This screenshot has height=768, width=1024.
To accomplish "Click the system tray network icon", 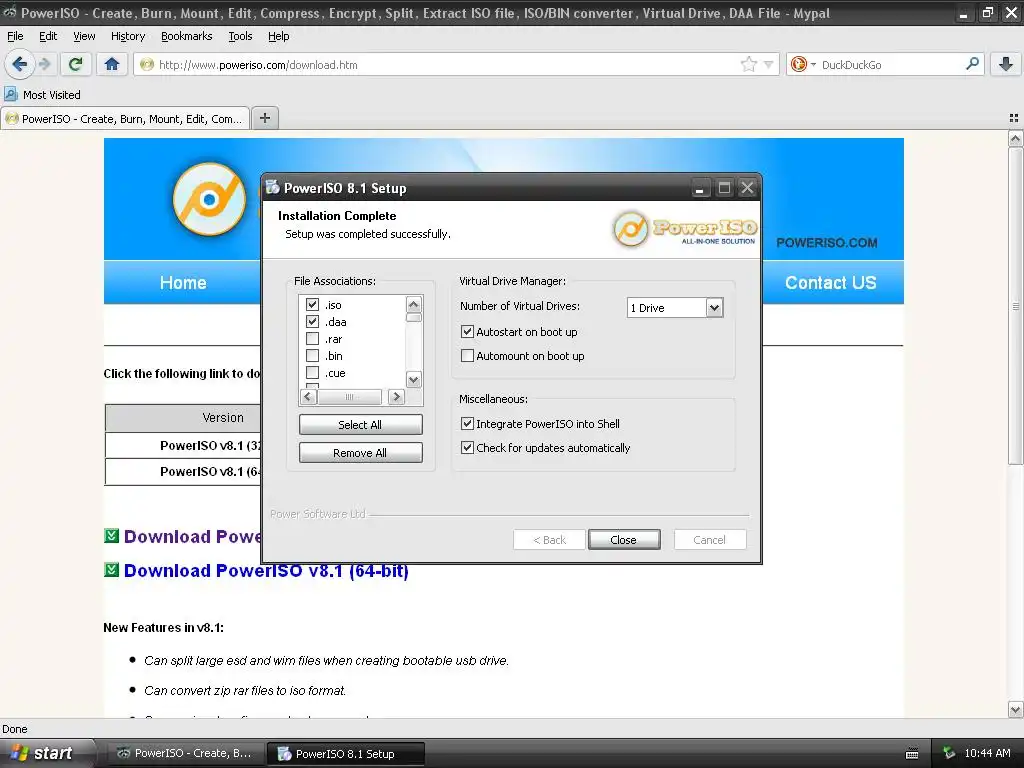I will [949, 753].
